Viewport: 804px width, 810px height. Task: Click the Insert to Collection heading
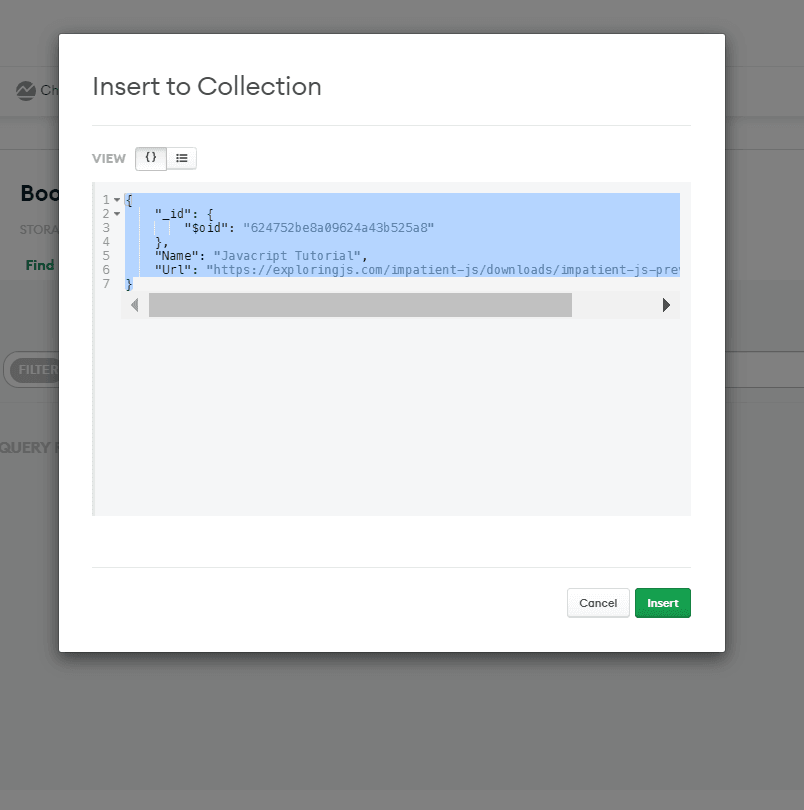(207, 87)
